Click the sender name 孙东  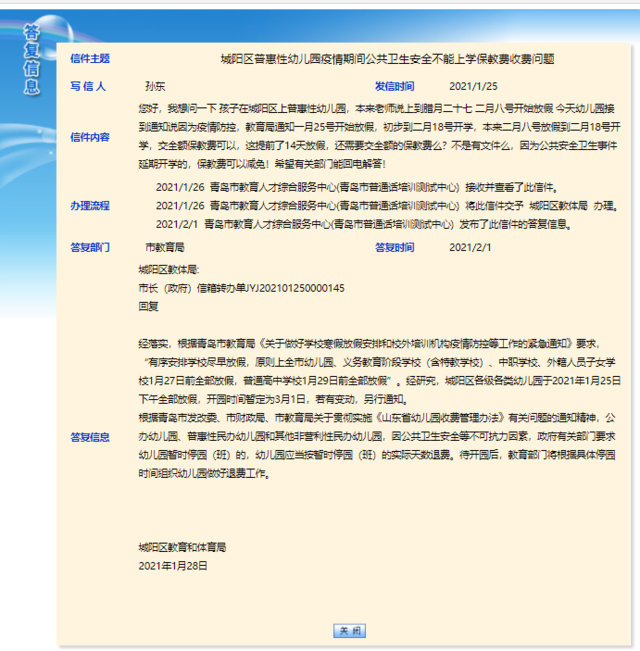coord(155,86)
